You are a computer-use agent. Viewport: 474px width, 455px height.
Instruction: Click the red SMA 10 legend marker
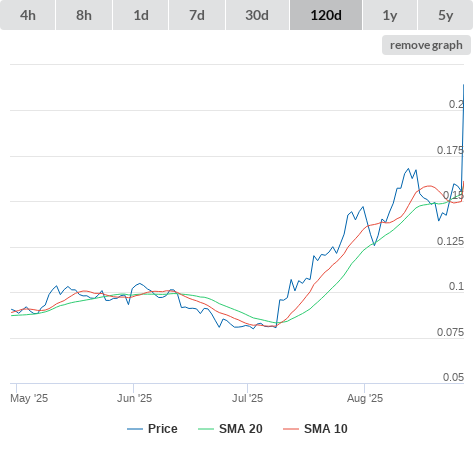291,429
